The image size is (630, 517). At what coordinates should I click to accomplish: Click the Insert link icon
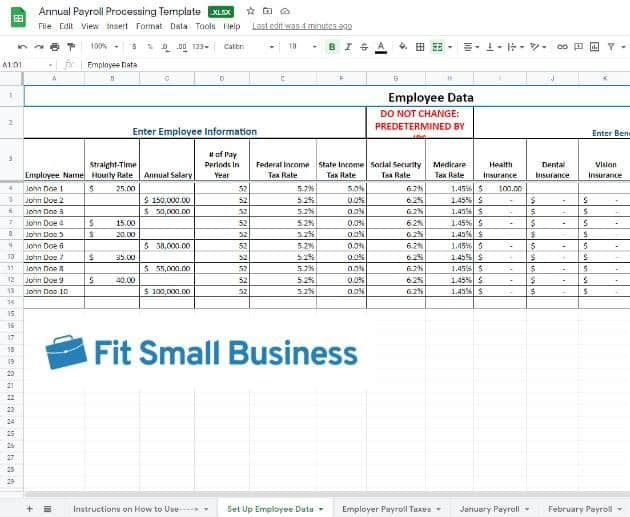click(x=562, y=47)
